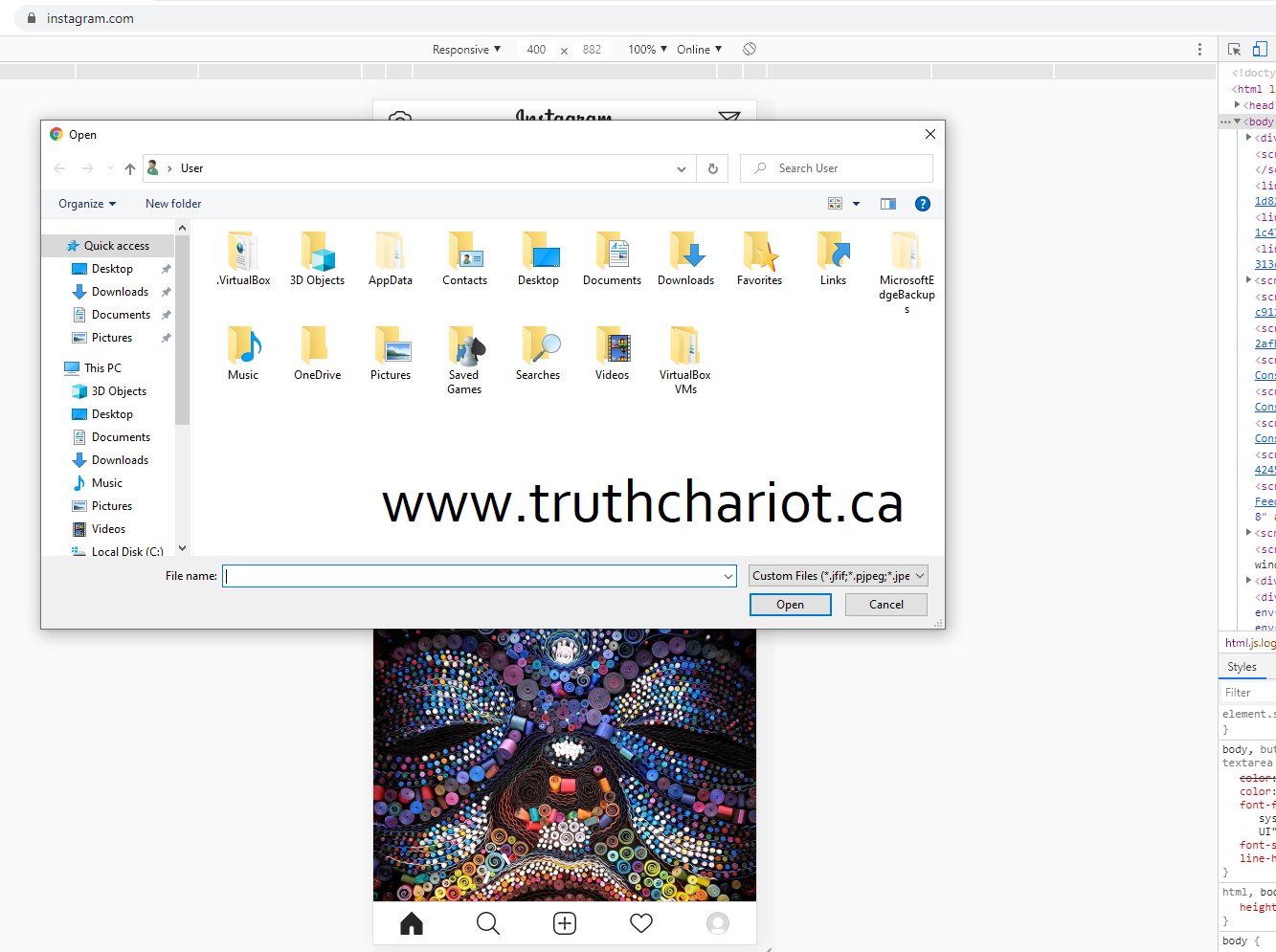1276x952 pixels.
Task: Click the Instagram search magnifier icon
Action: (x=488, y=923)
